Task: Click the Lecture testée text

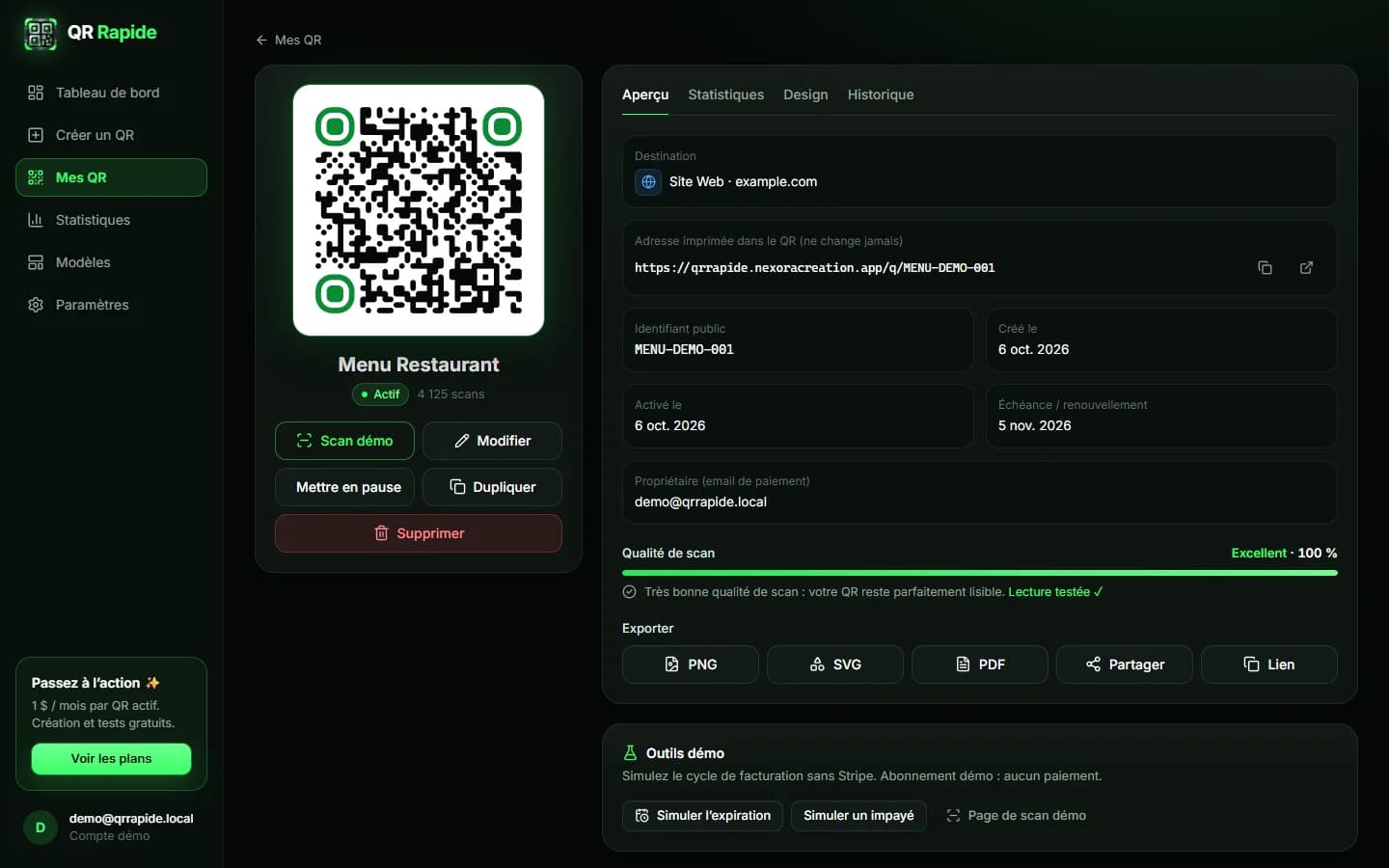Action: 1055,592
